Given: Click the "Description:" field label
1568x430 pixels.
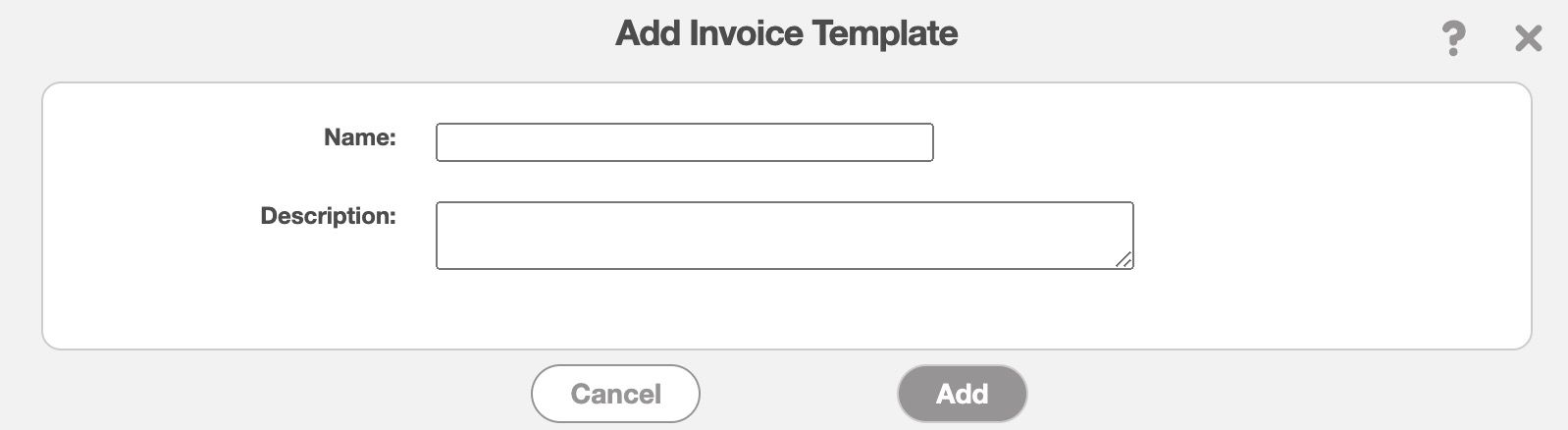Looking at the screenshot, I should coord(328,216).
